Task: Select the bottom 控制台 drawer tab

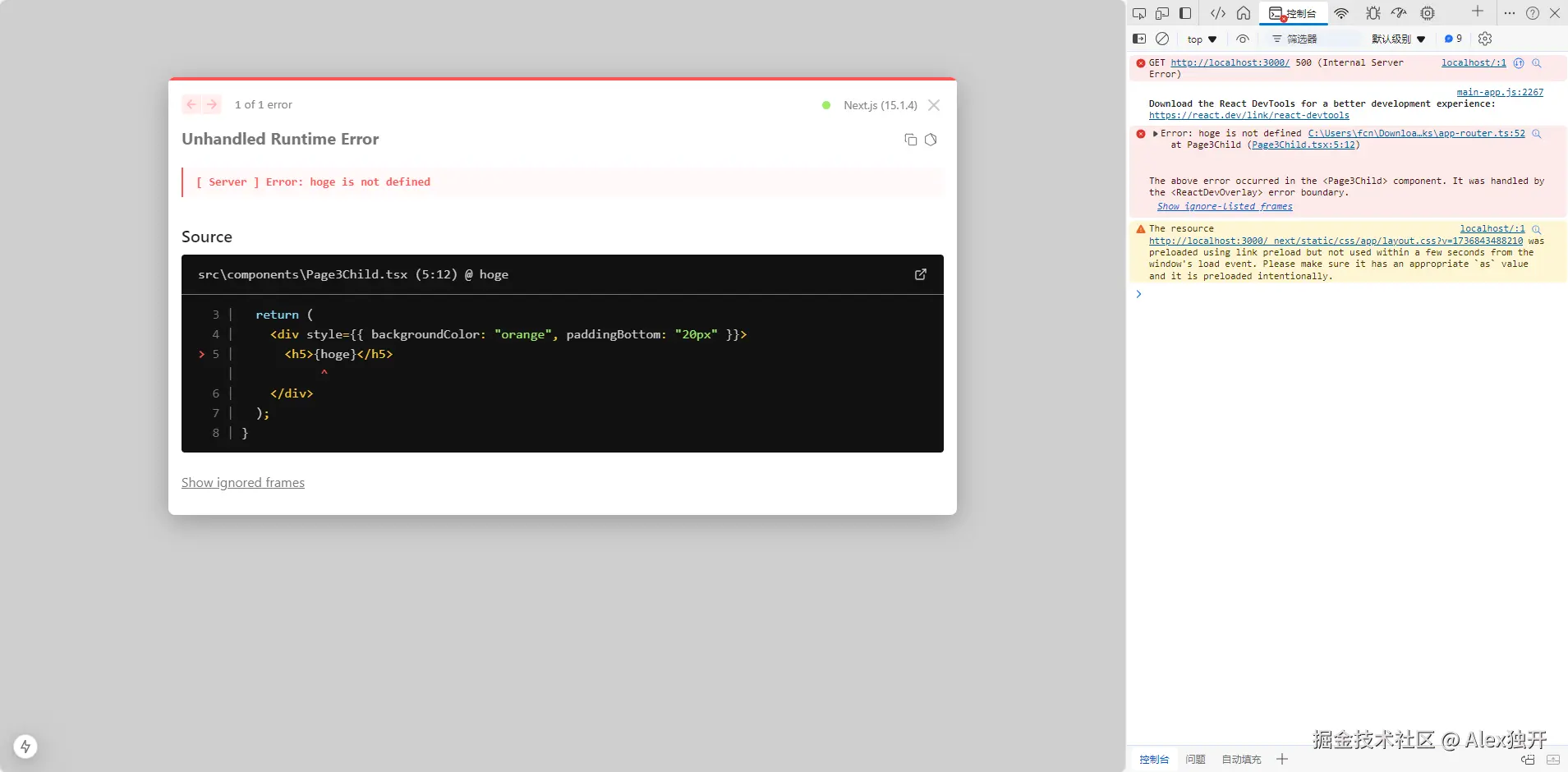Action: (1154, 760)
